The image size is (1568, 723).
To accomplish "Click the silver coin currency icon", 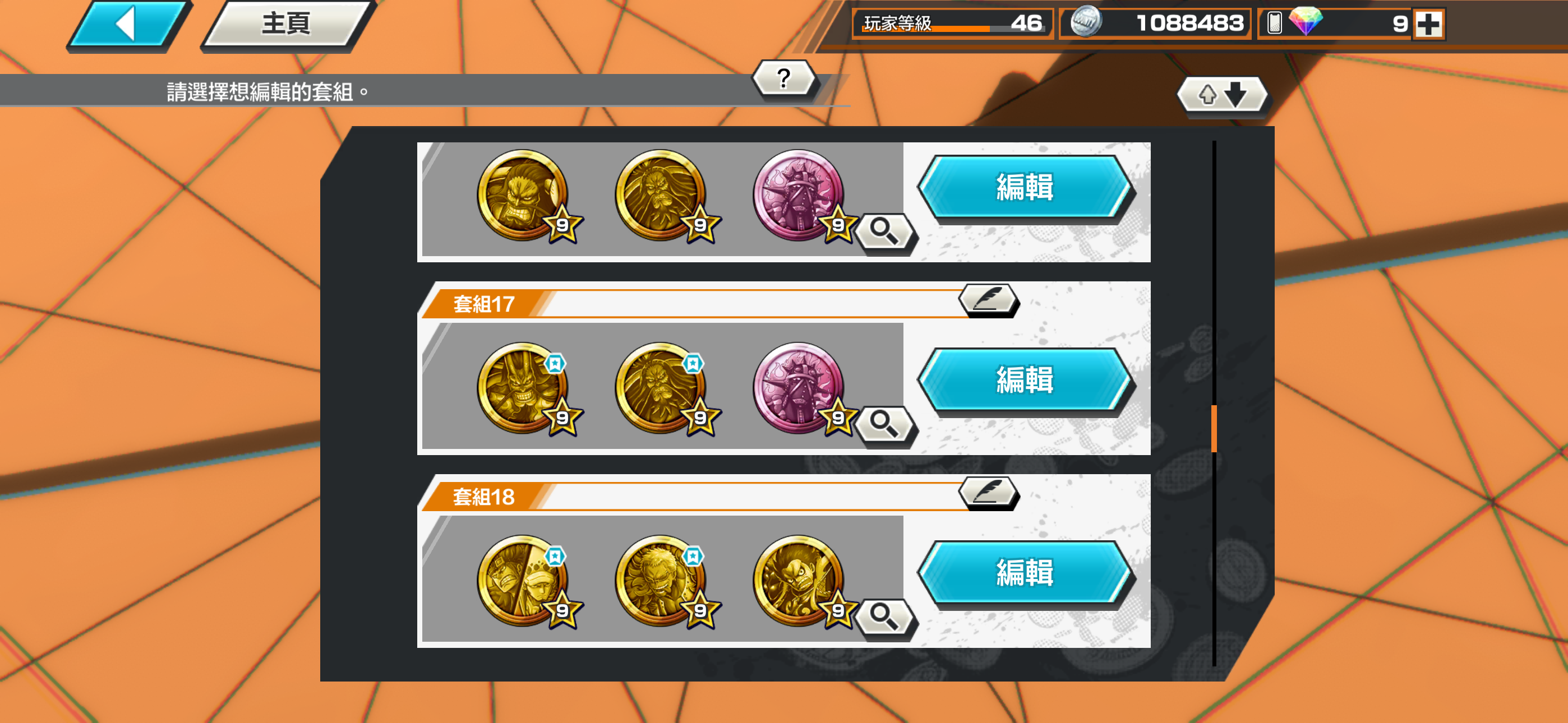I will click(x=1085, y=22).
